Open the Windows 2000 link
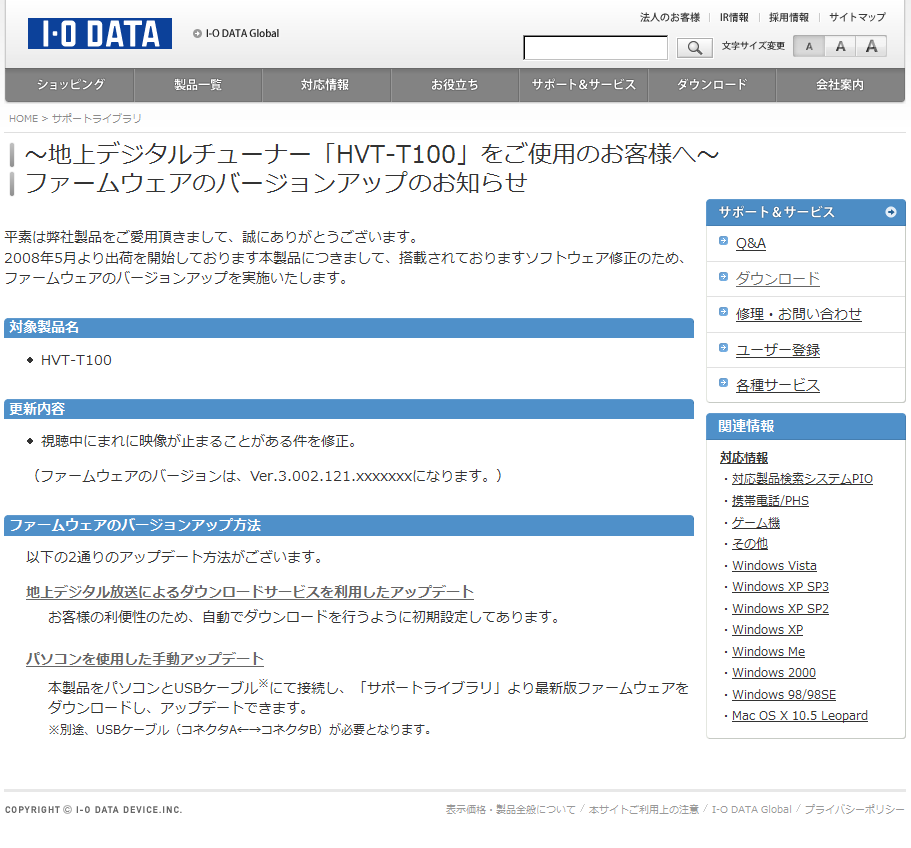The width and height of the screenshot is (911, 848). (x=774, y=673)
